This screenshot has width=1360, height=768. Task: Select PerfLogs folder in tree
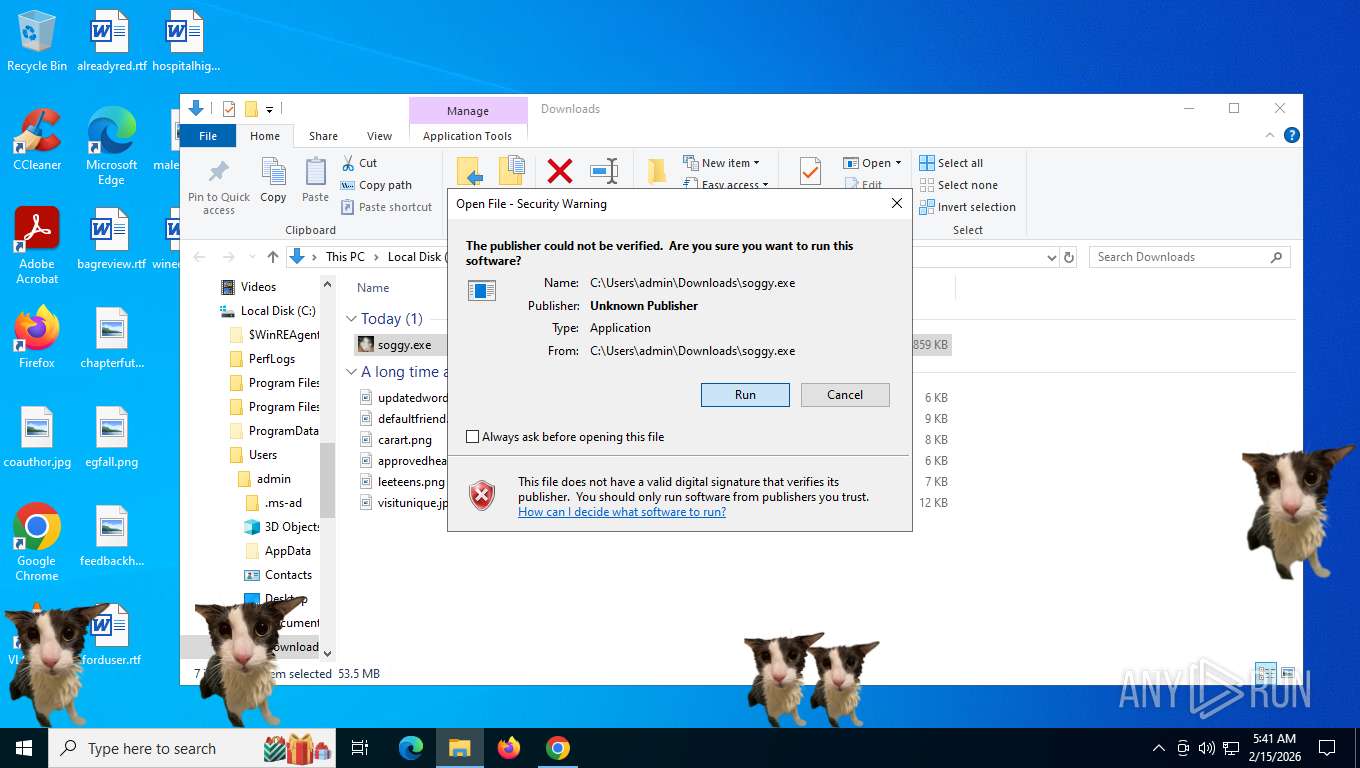click(x=272, y=359)
